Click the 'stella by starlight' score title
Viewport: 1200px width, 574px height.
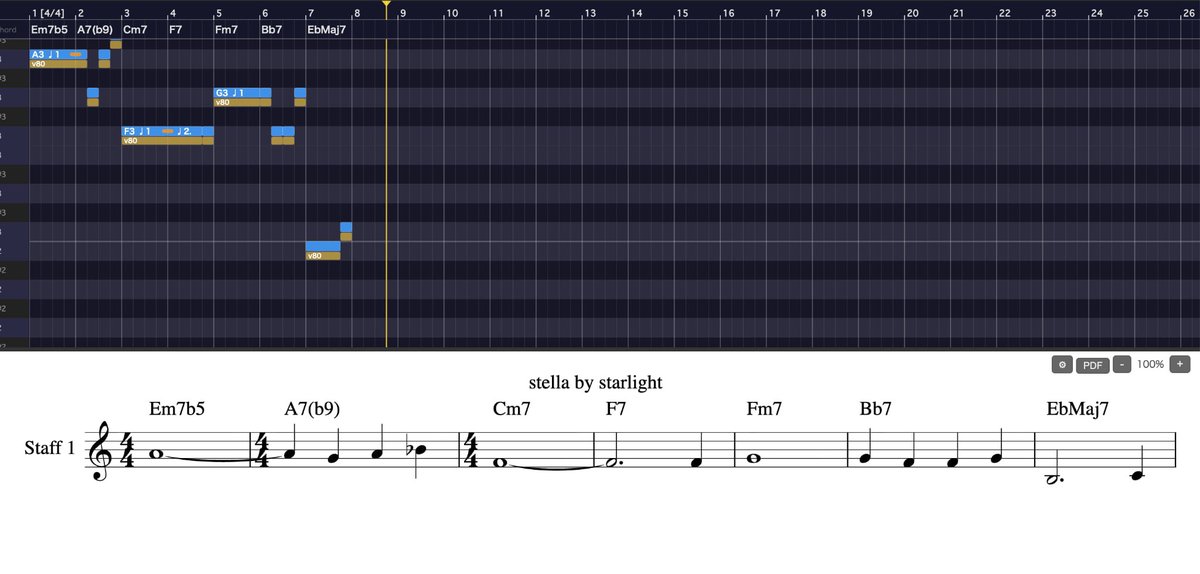596,382
